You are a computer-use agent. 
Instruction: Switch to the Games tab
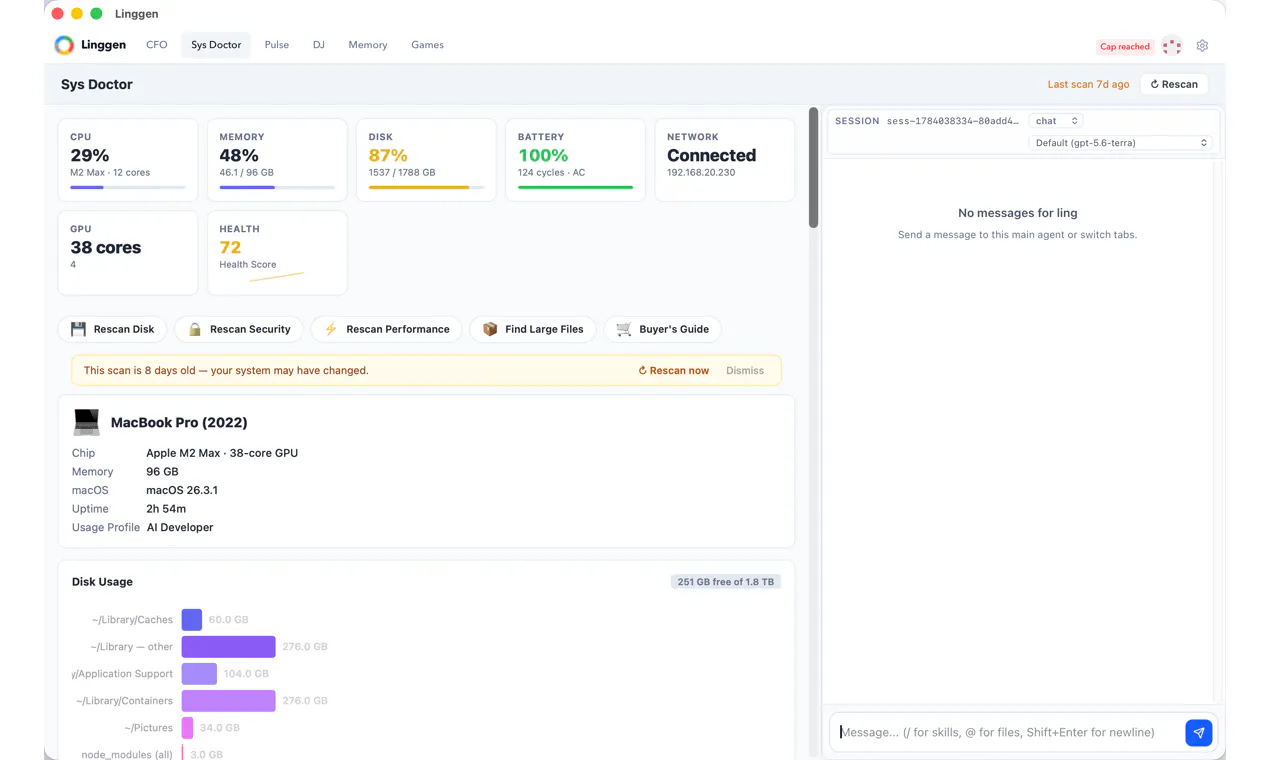tap(427, 45)
